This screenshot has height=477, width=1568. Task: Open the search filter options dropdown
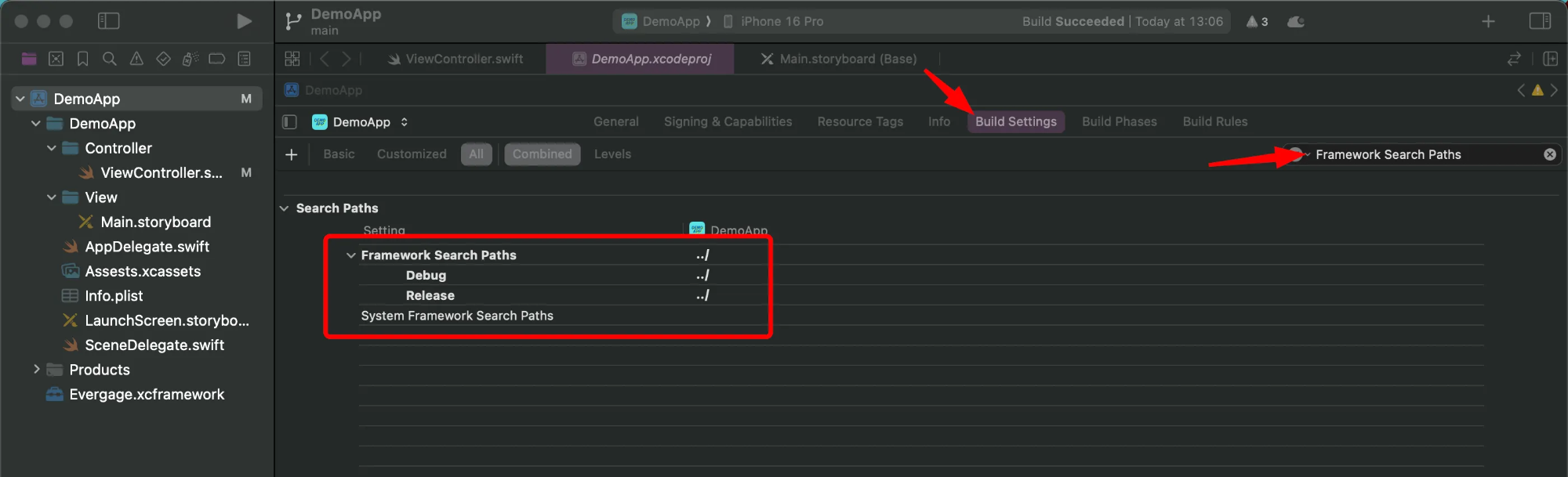[x=1298, y=154]
